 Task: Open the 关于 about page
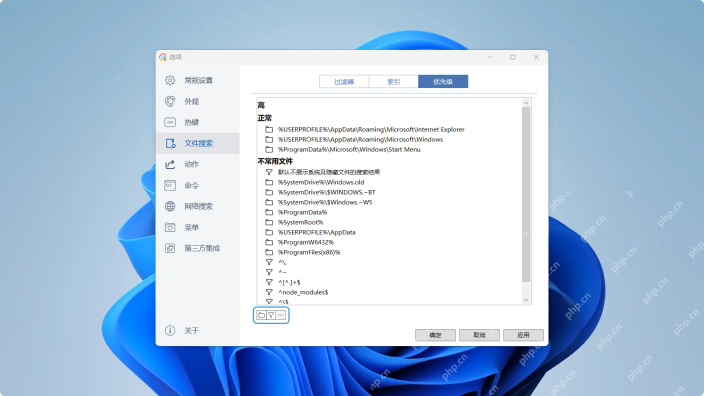[x=198, y=330]
